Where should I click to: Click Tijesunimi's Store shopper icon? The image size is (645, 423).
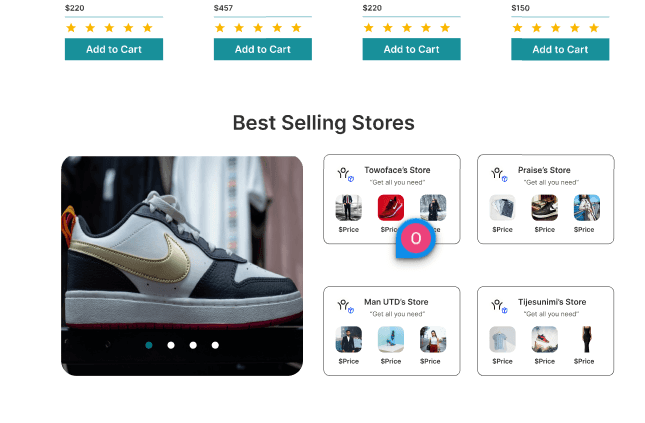coord(499,307)
